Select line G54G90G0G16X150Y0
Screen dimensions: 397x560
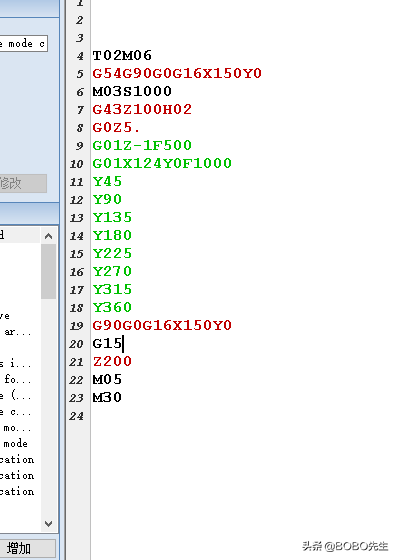pyautogui.click(x=177, y=73)
